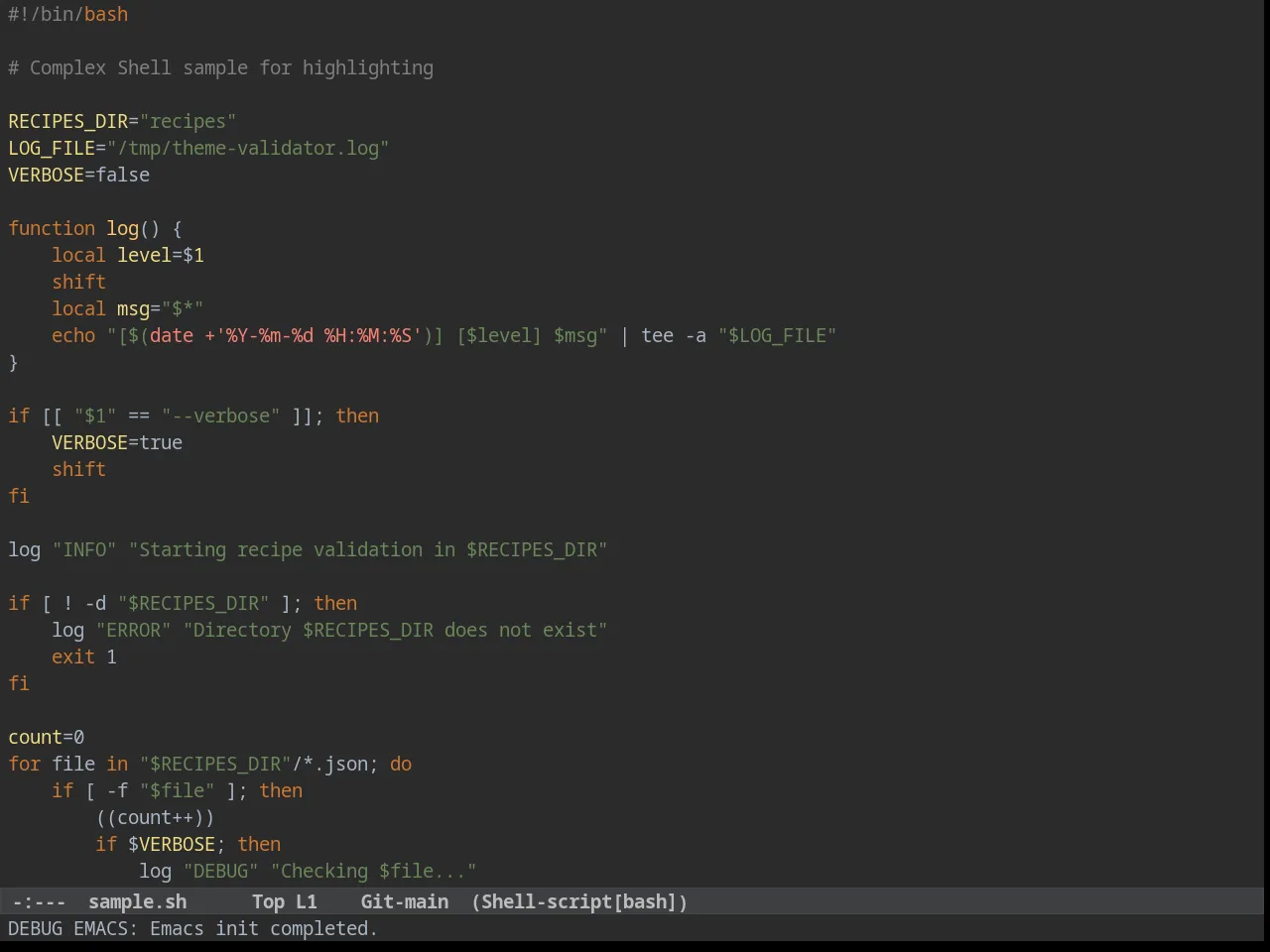1270x952 pixels.
Task: Click echo area message 'Emacs init completed.'
Action: tap(264, 928)
